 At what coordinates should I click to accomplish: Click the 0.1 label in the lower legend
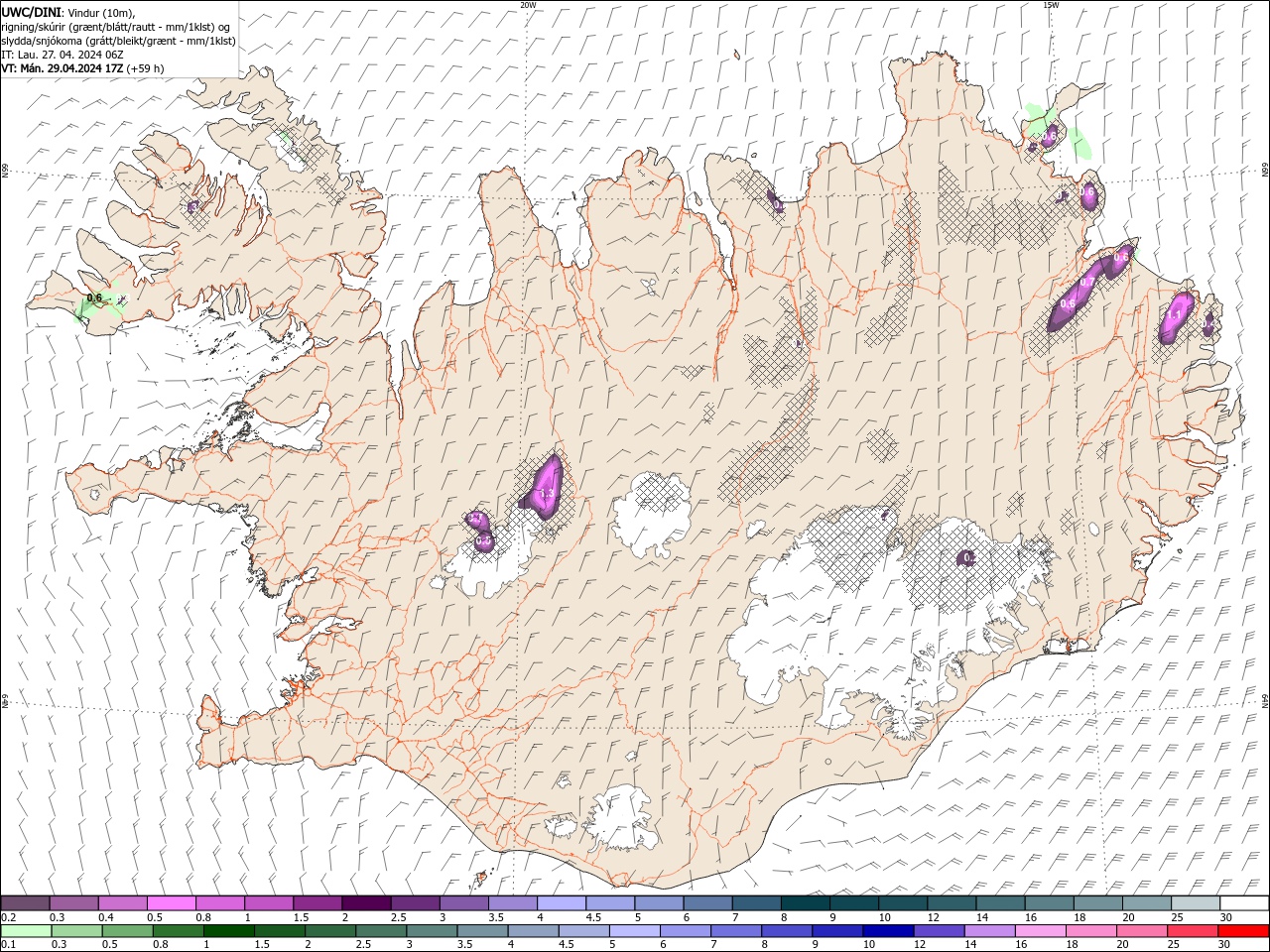8,945
